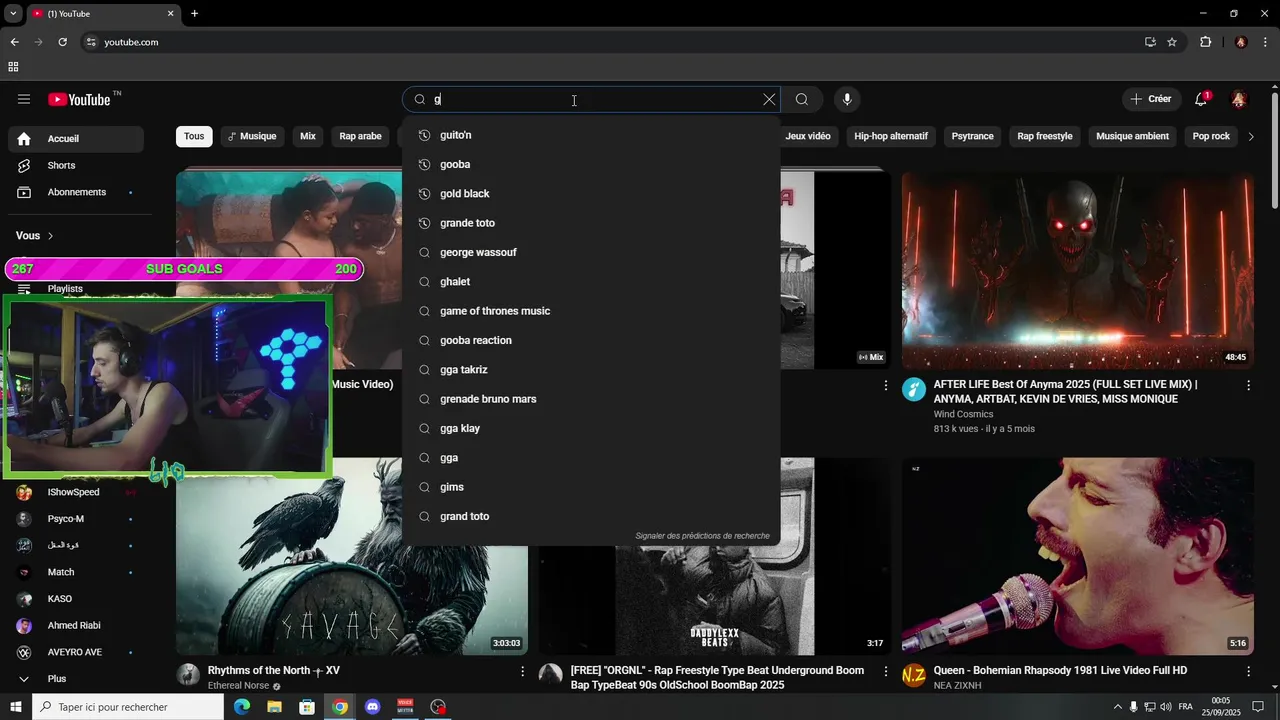Choose 'gga takriz' suggestion

click(x=591, y=370)
